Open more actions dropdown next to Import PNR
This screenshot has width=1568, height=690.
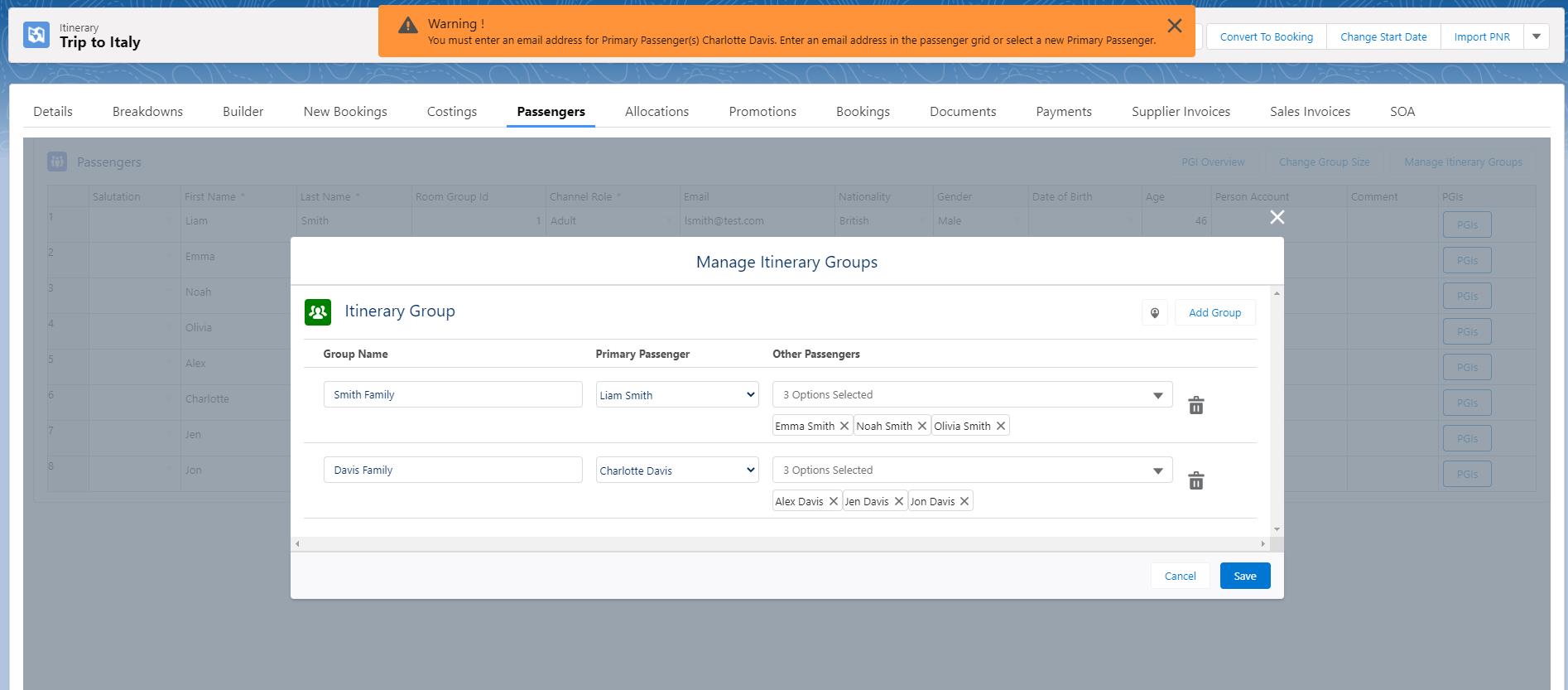[1537, 36]
